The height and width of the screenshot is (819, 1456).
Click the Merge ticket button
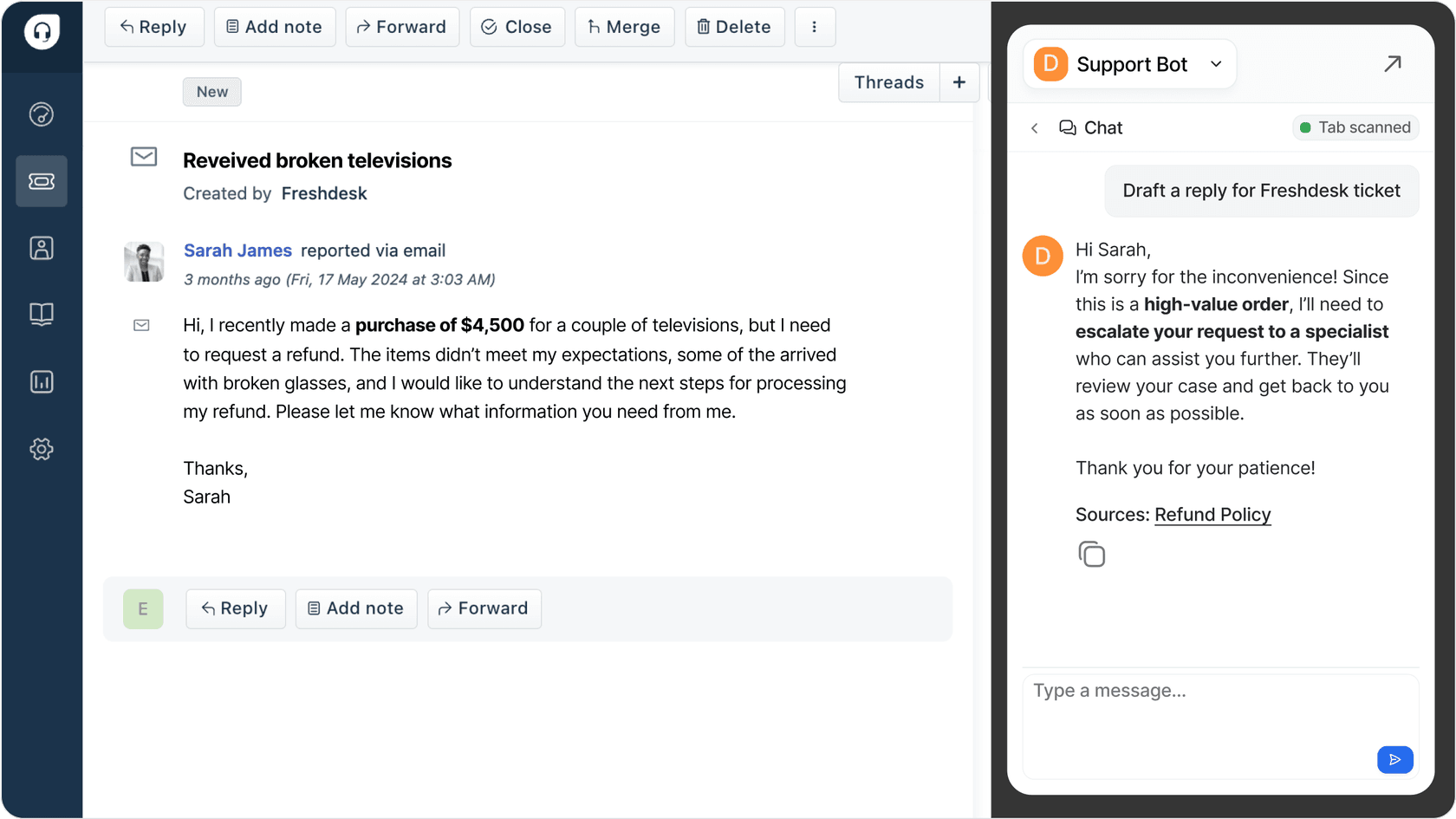pyautogui.click(x=625, y=27)
